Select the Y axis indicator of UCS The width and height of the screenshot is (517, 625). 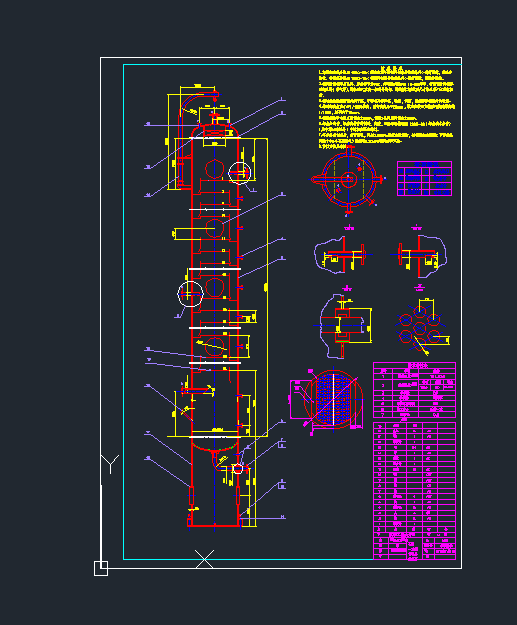tap(109, 464)
